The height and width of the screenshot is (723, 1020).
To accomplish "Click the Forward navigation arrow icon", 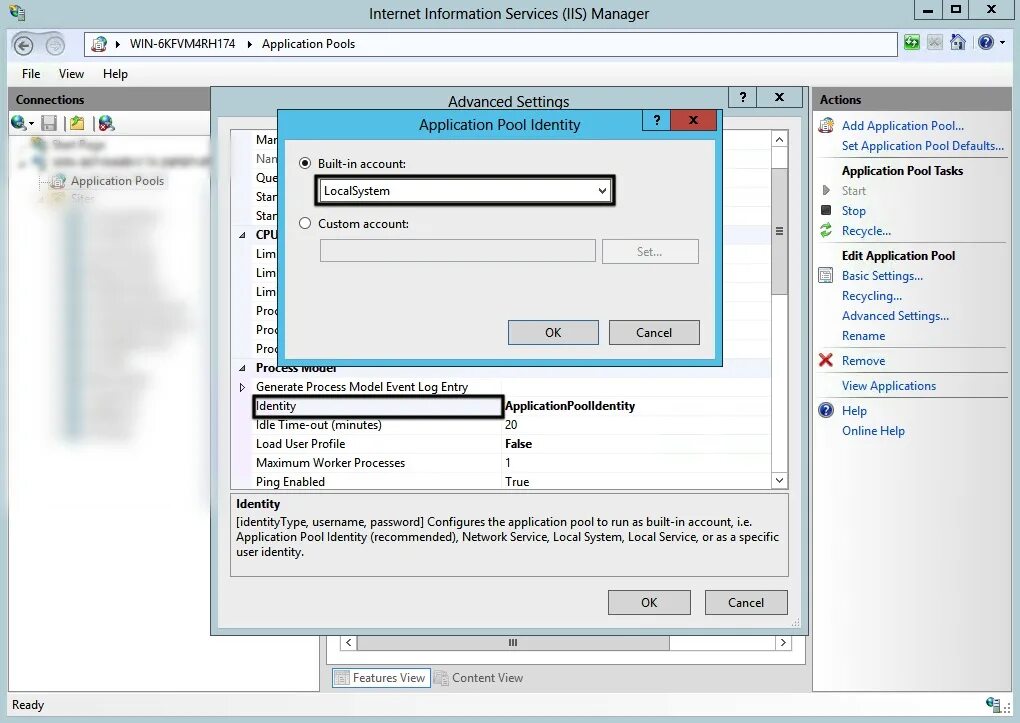I will click(x=55, y=45).
